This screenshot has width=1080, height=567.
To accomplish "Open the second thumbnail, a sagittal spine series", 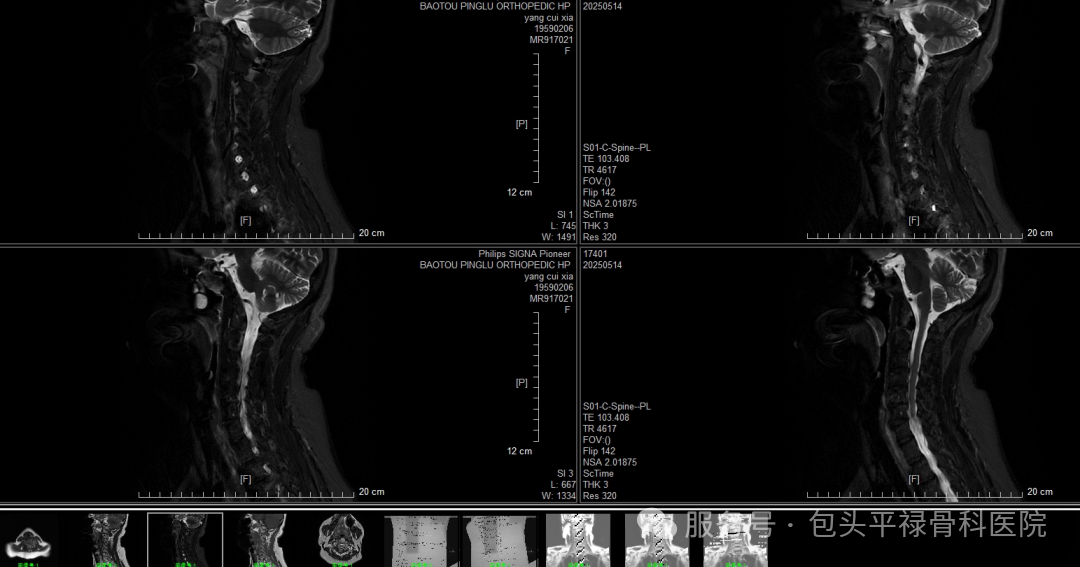I will tap(107, 540).
